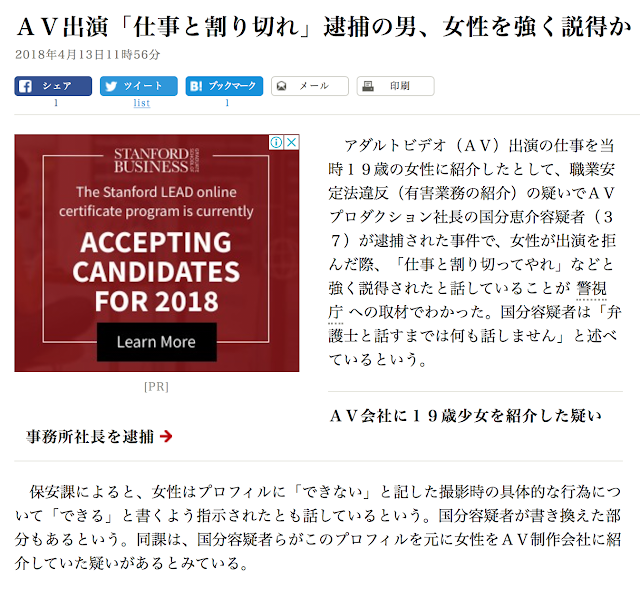This screenshot has width=640, height=589.
Task: Click the mail envelope icon
Action: coord(281,86)
